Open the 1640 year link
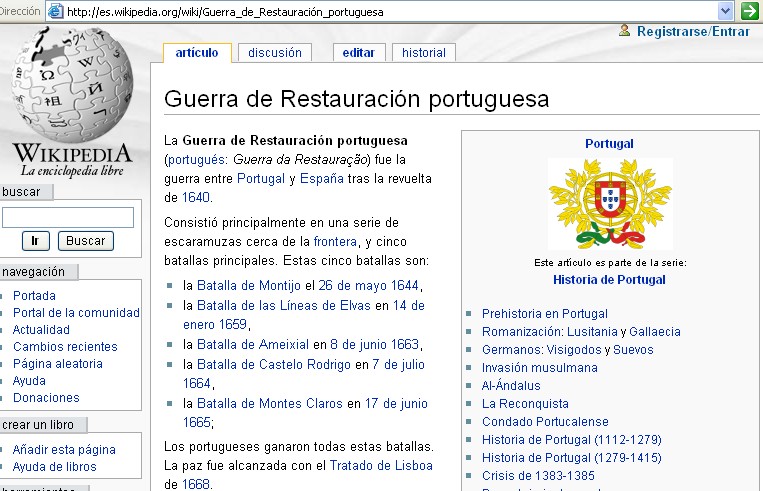This screenshot has width=763, height=491. (196, 197)
